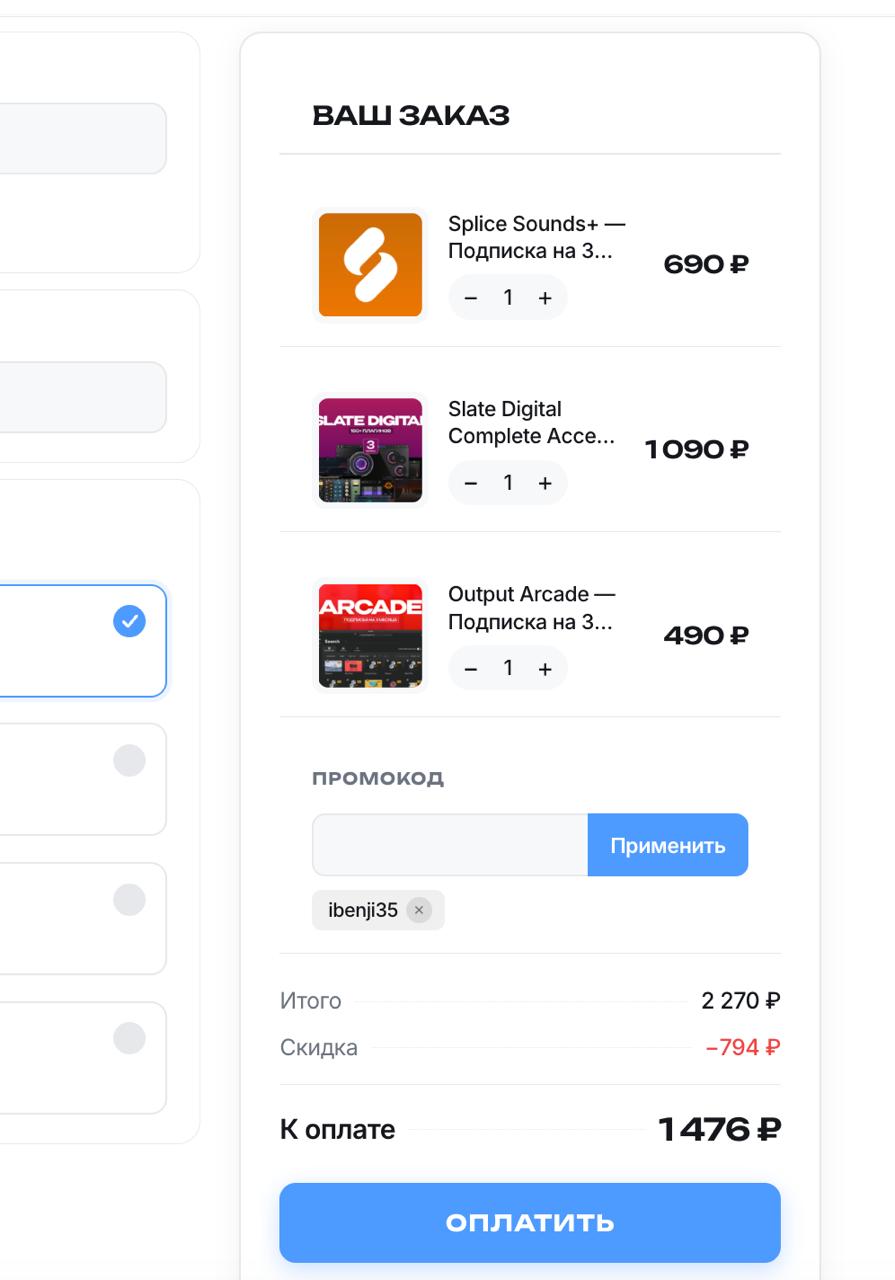Click the selected blue checkmark radio option
895x1280 pixels.
point(129,621)
